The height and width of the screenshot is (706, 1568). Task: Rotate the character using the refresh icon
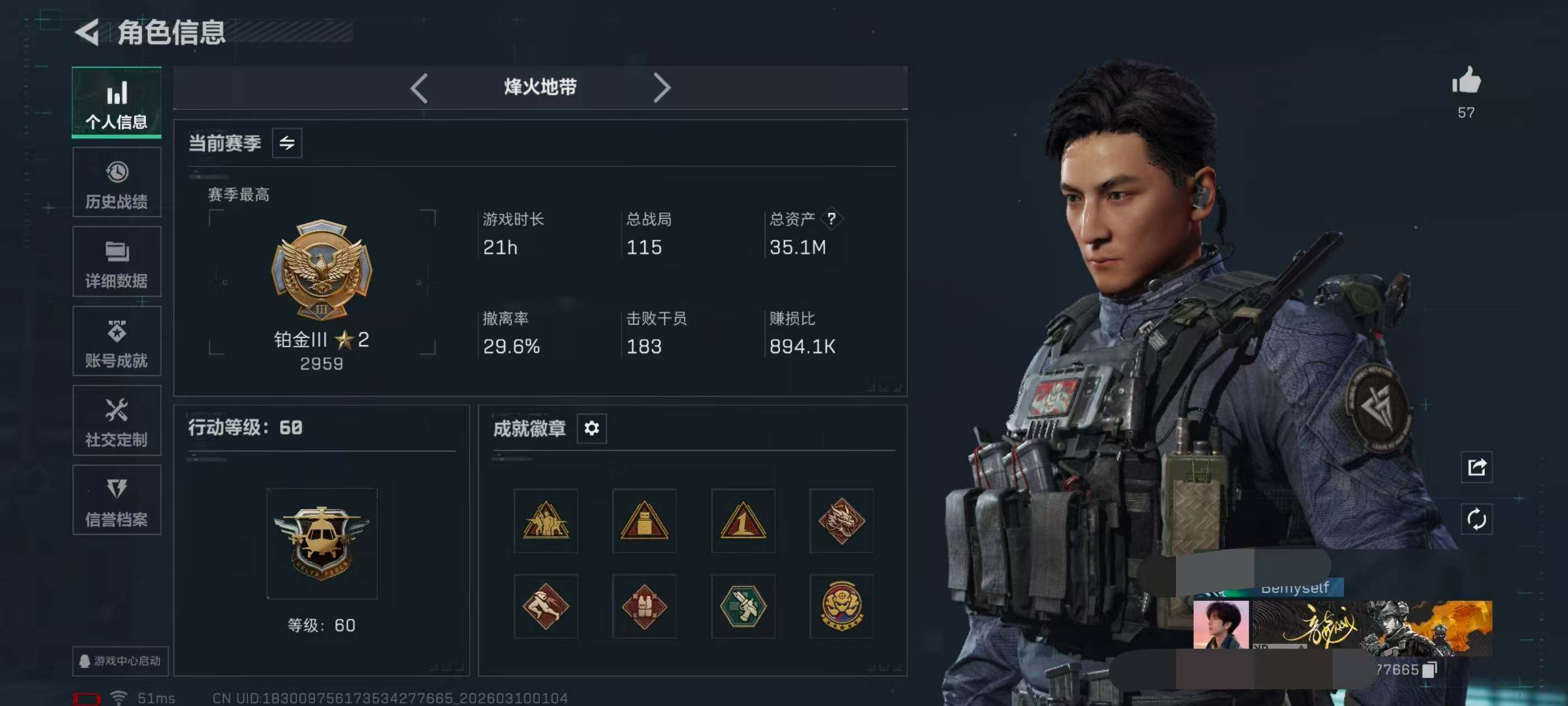(1477, 519)
